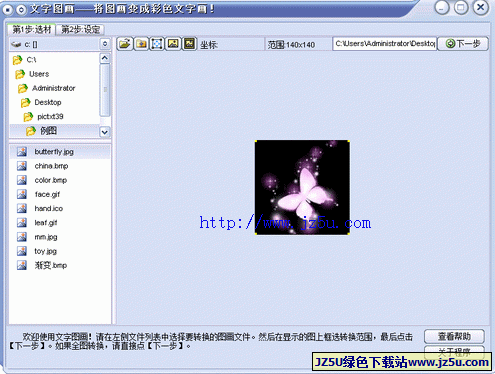495x374 pixels.
Task: Select the Users folder label
Action: tap(39, 74)
